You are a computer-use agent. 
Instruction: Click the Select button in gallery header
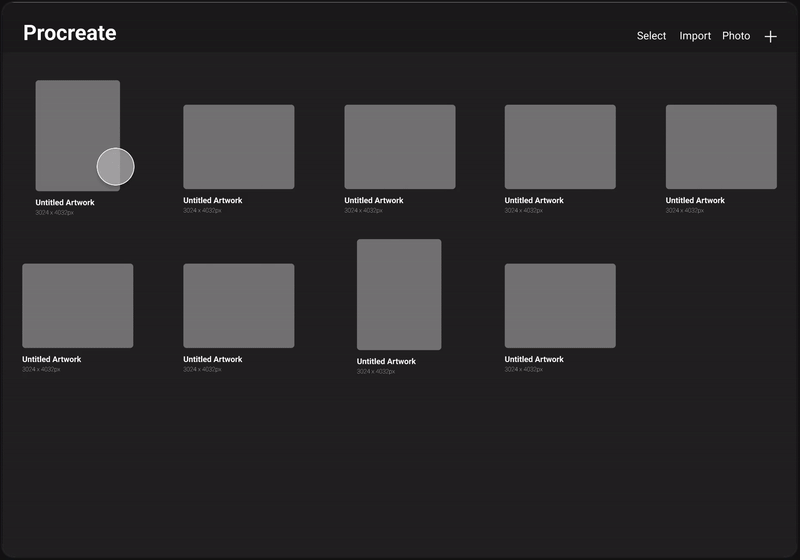point(651,36)
